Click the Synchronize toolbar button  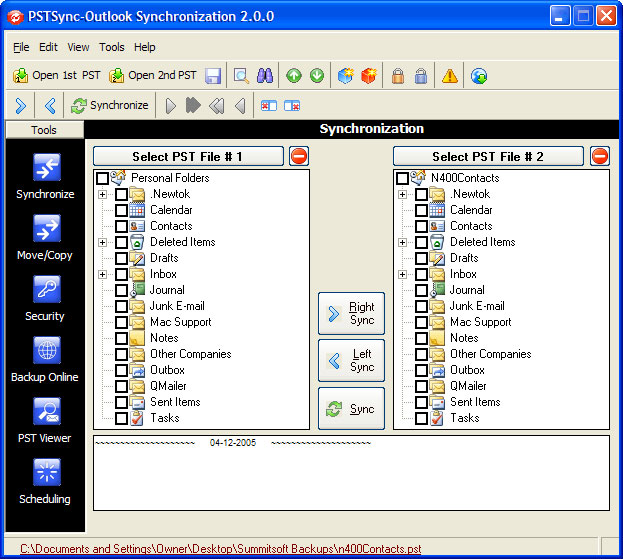110,106
